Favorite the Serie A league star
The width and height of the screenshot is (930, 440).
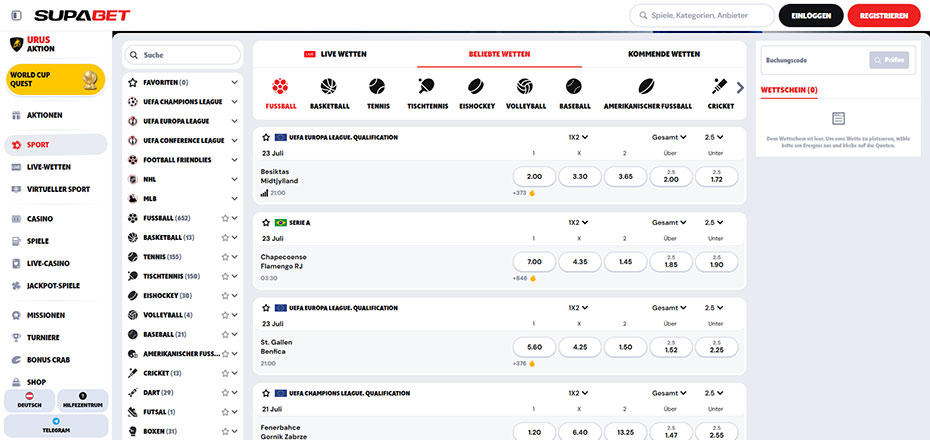tap(266, 222)
